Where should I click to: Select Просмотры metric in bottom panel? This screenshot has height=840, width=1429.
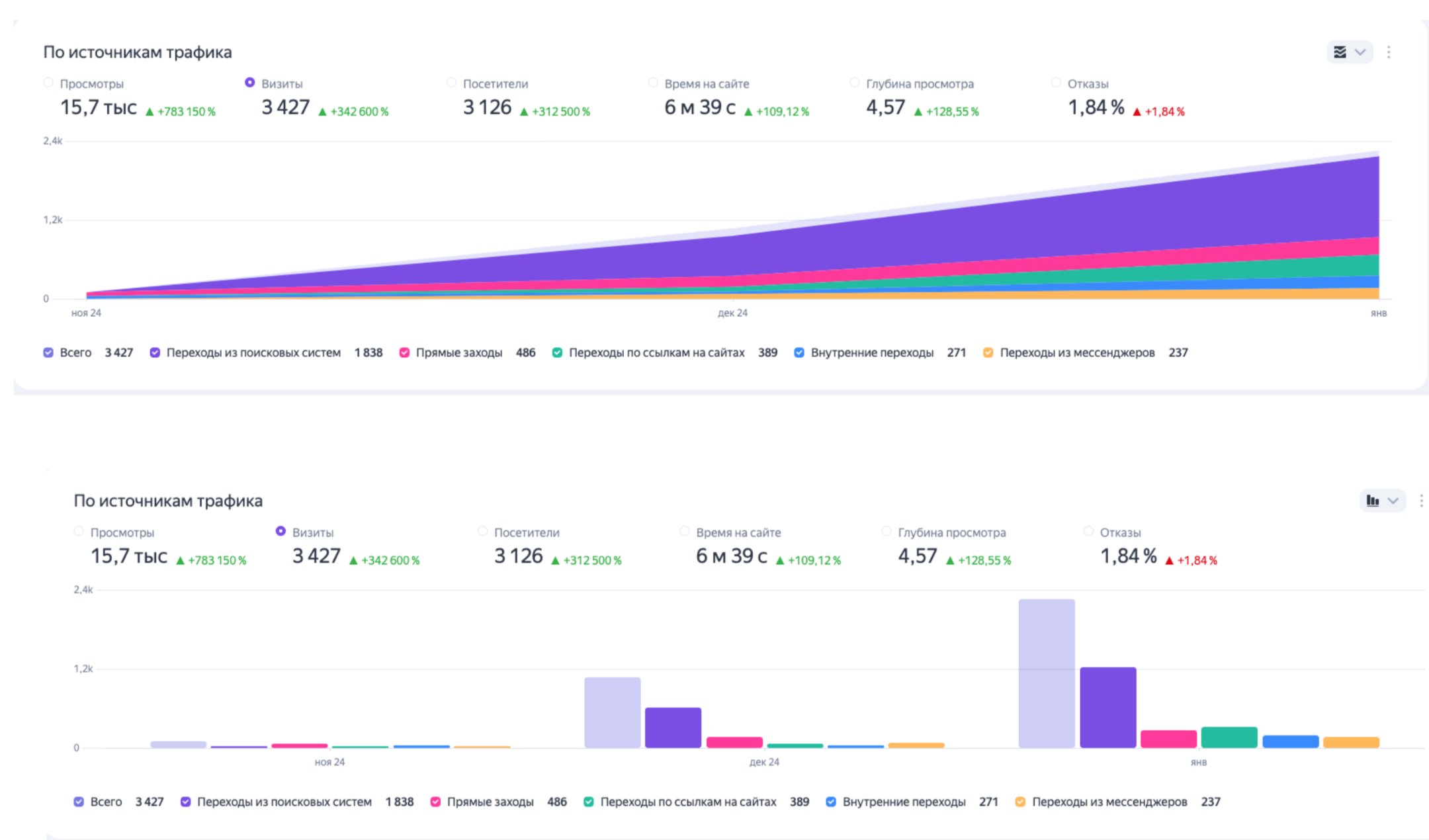click(79, 531)
